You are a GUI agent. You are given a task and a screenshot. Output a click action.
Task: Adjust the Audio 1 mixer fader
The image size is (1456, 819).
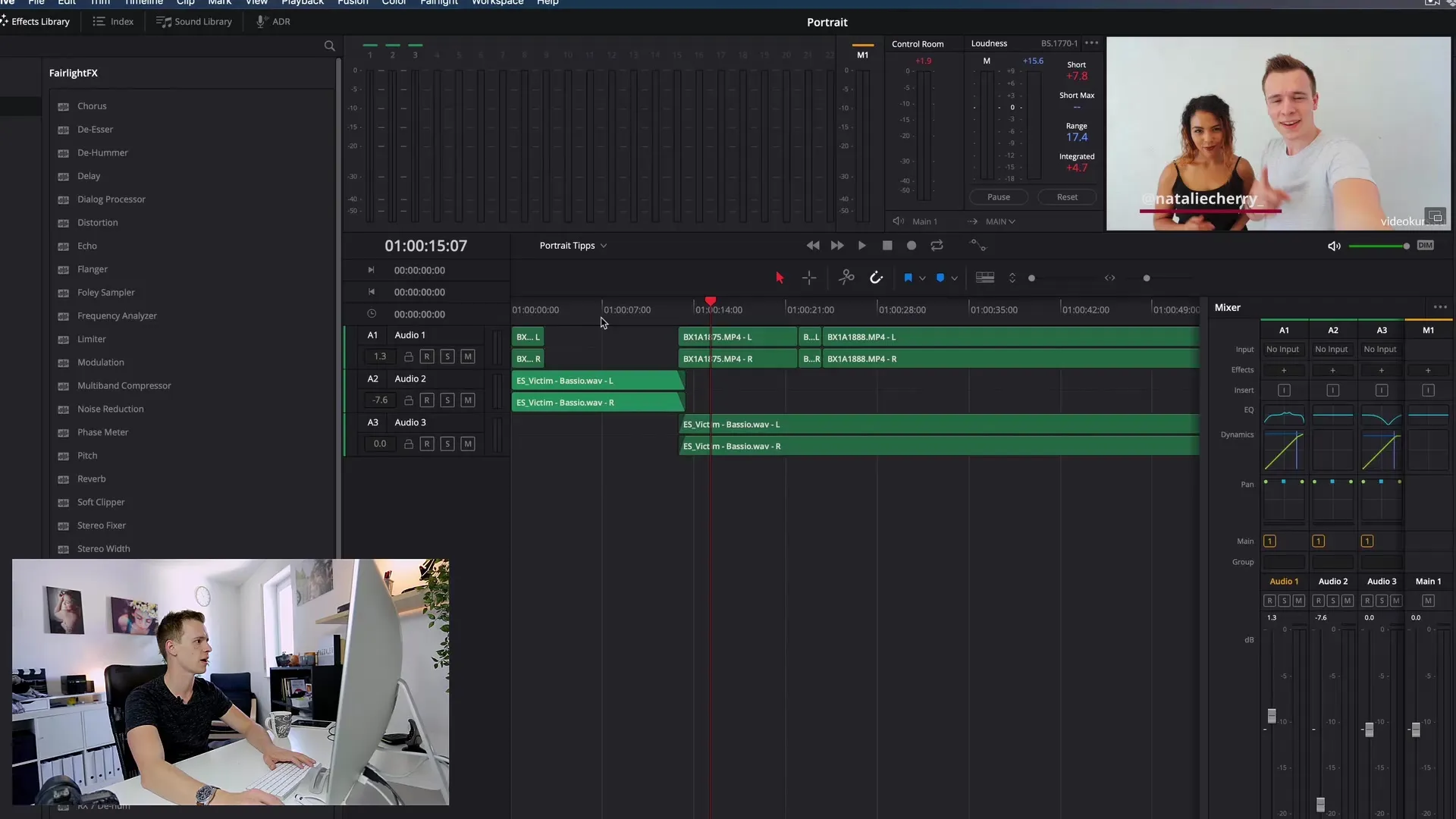coord(1272,716)
